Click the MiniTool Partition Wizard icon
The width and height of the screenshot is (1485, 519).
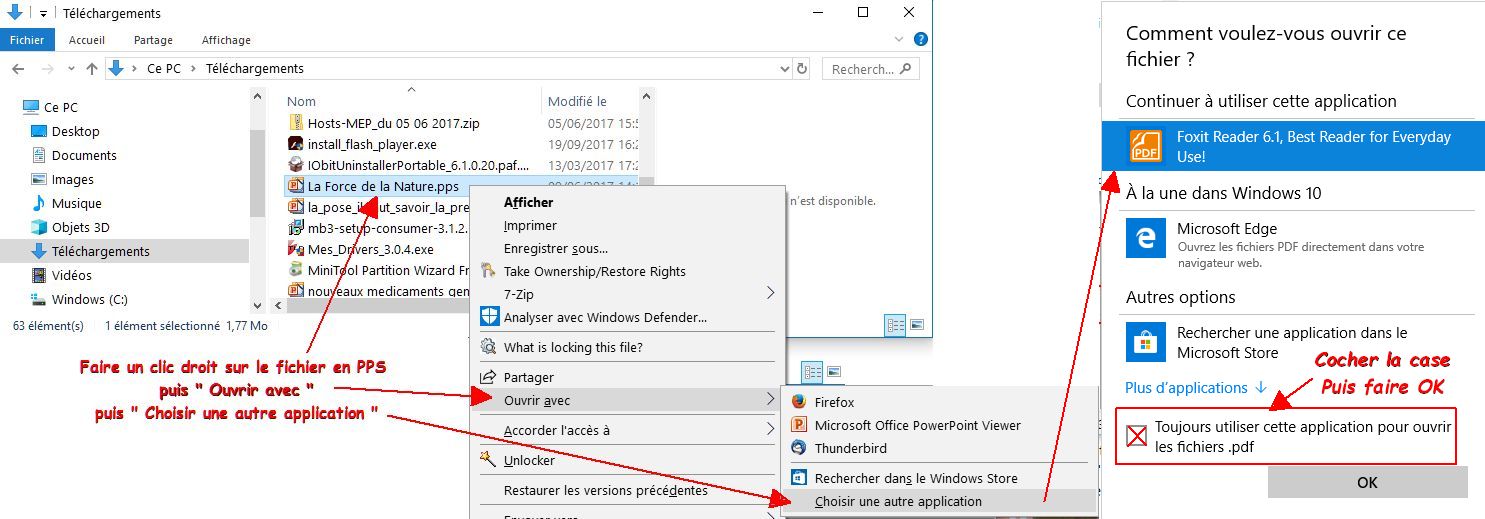(x=296, y=270)
